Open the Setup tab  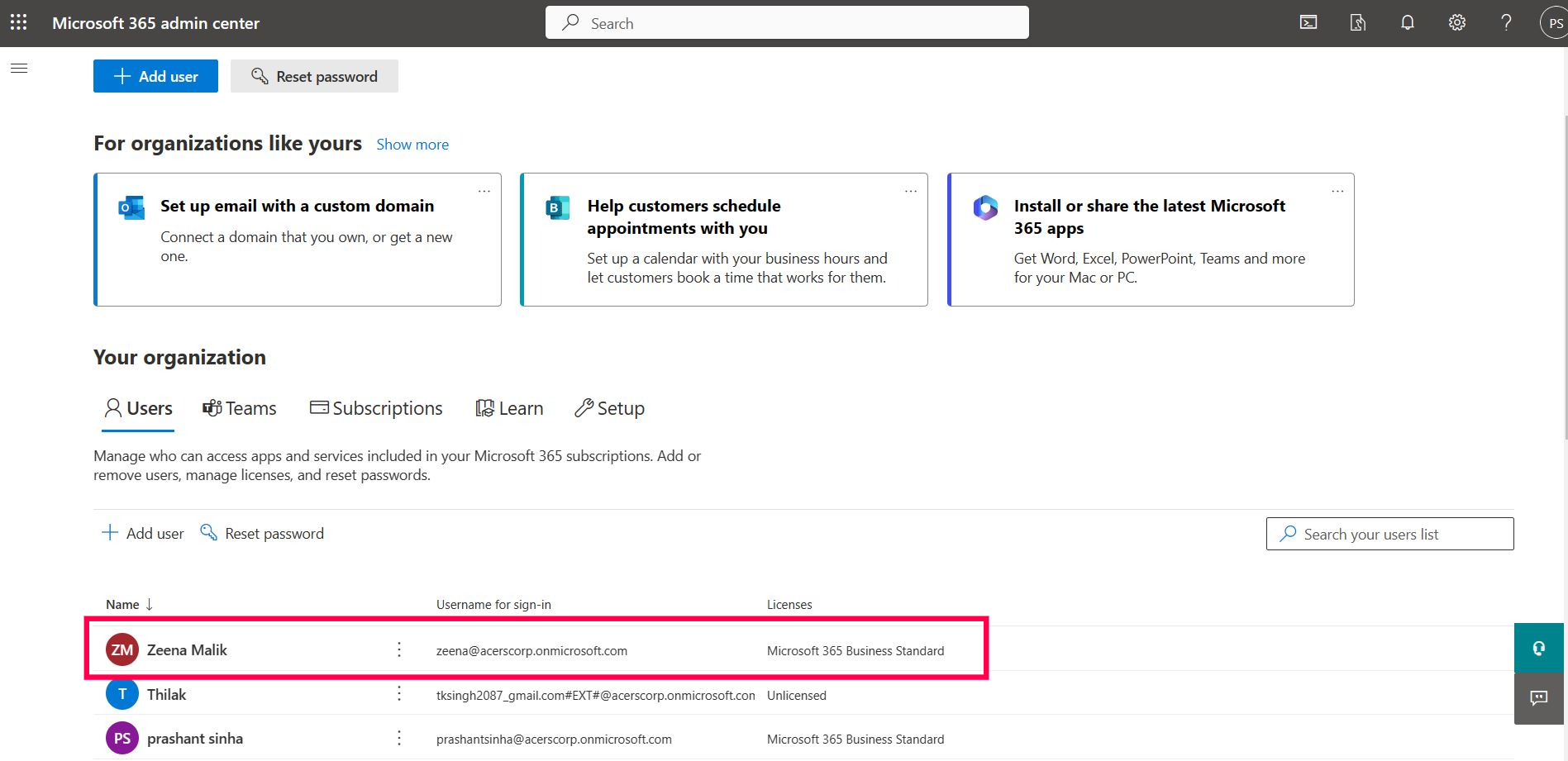609,409
